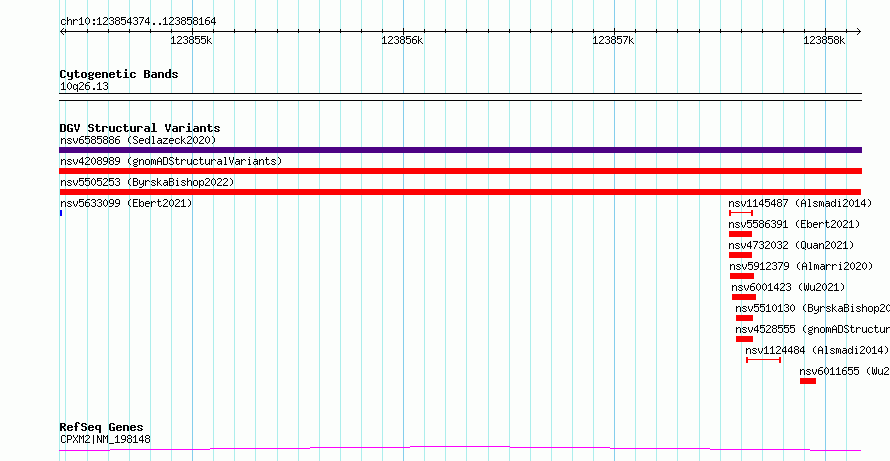The image size is (890, 461).
Task: Click the nsv5633099 (Ebert2021) label
Action: (126, 203)
